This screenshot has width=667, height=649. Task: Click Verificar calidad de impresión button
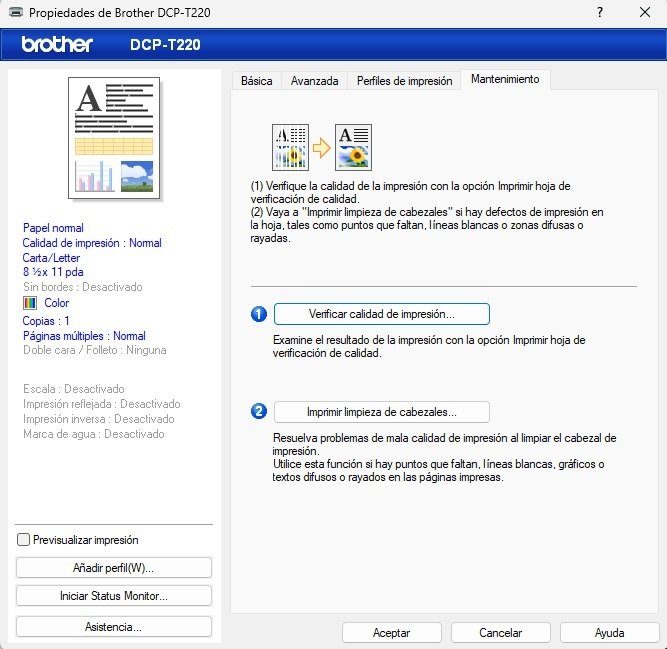382,314
